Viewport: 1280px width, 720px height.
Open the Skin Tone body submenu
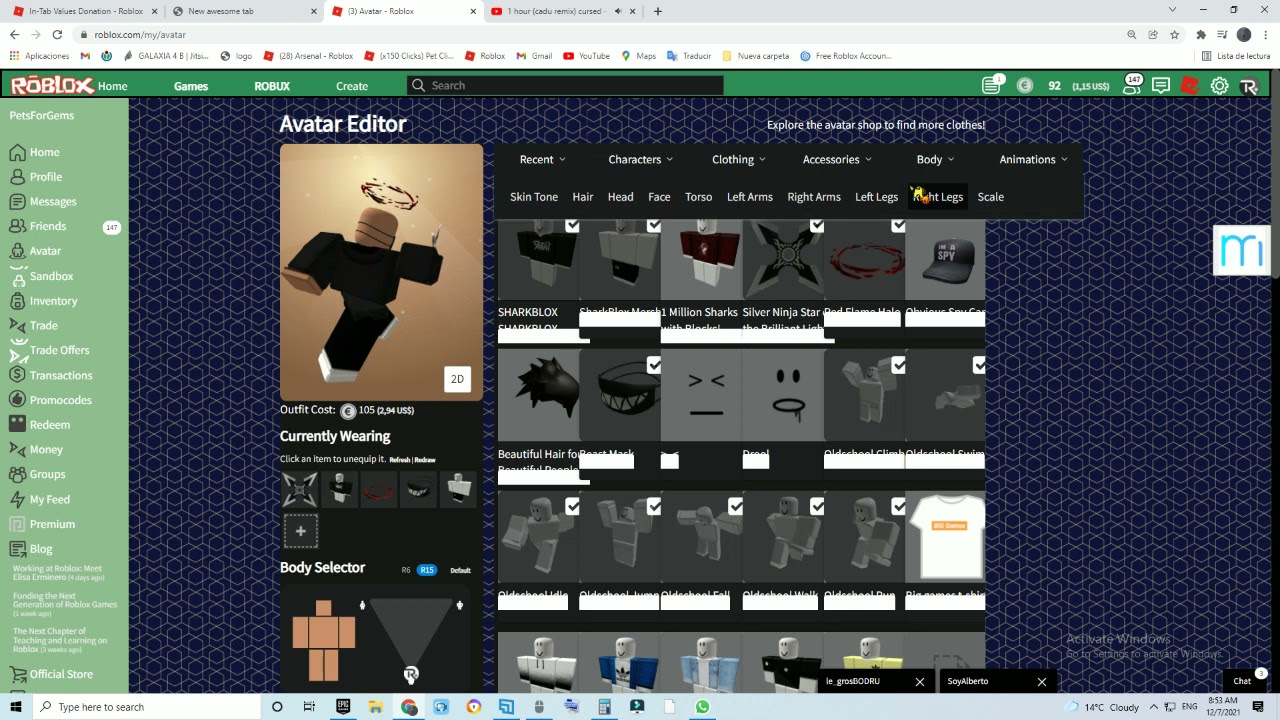(x=534, y=197)
